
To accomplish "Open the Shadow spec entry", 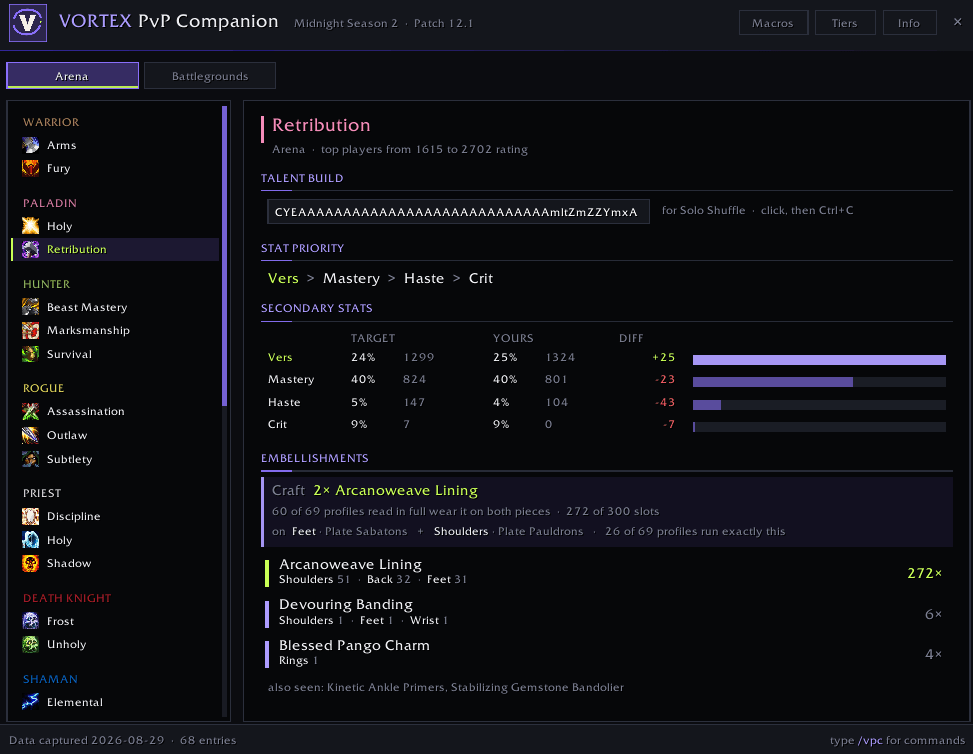I will click(x=115, y=563).
